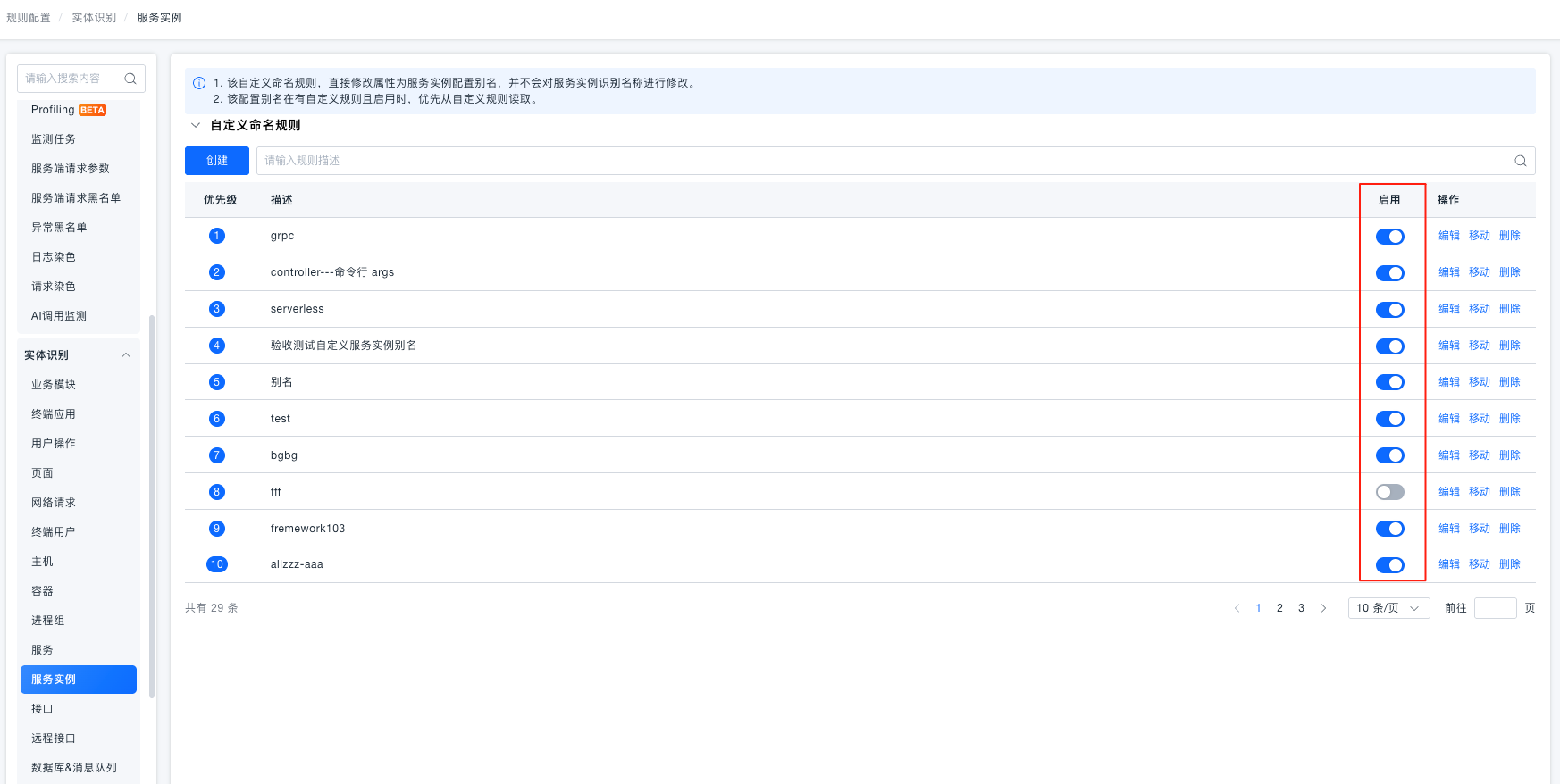Click the BETA badge next to Profiling
Image resolution: width=1560 pixels, height=784 pixels.
93,110
